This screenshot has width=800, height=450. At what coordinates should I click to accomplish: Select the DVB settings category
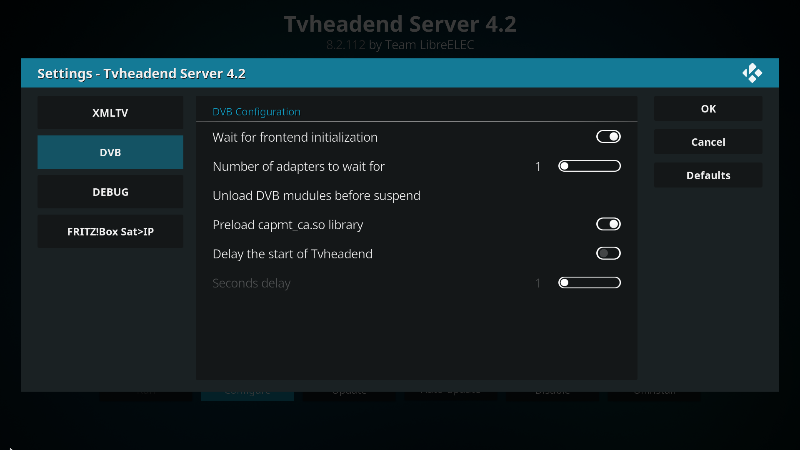pyautogui.click(x=110, y=152)
